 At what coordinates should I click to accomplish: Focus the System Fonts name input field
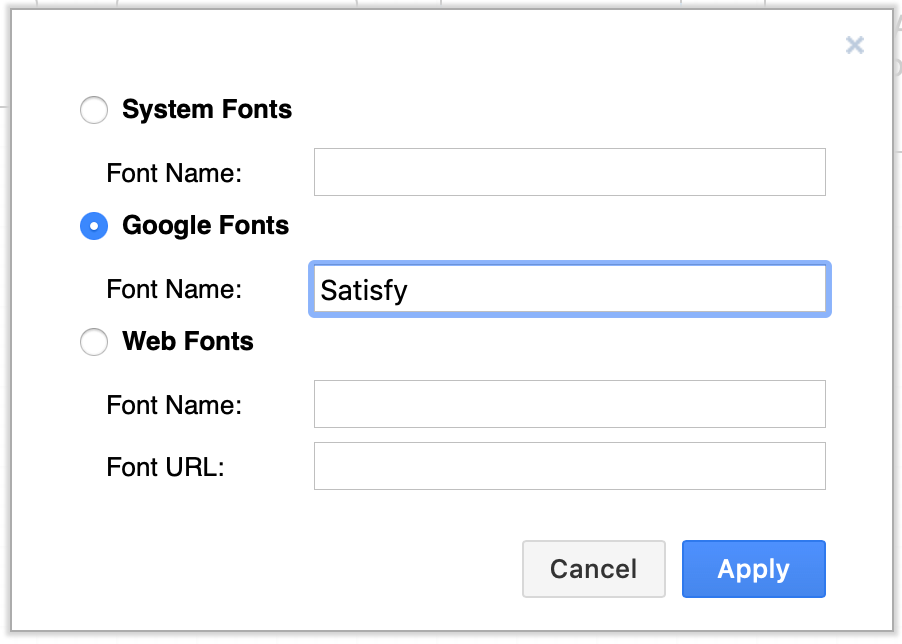point(568,172)
